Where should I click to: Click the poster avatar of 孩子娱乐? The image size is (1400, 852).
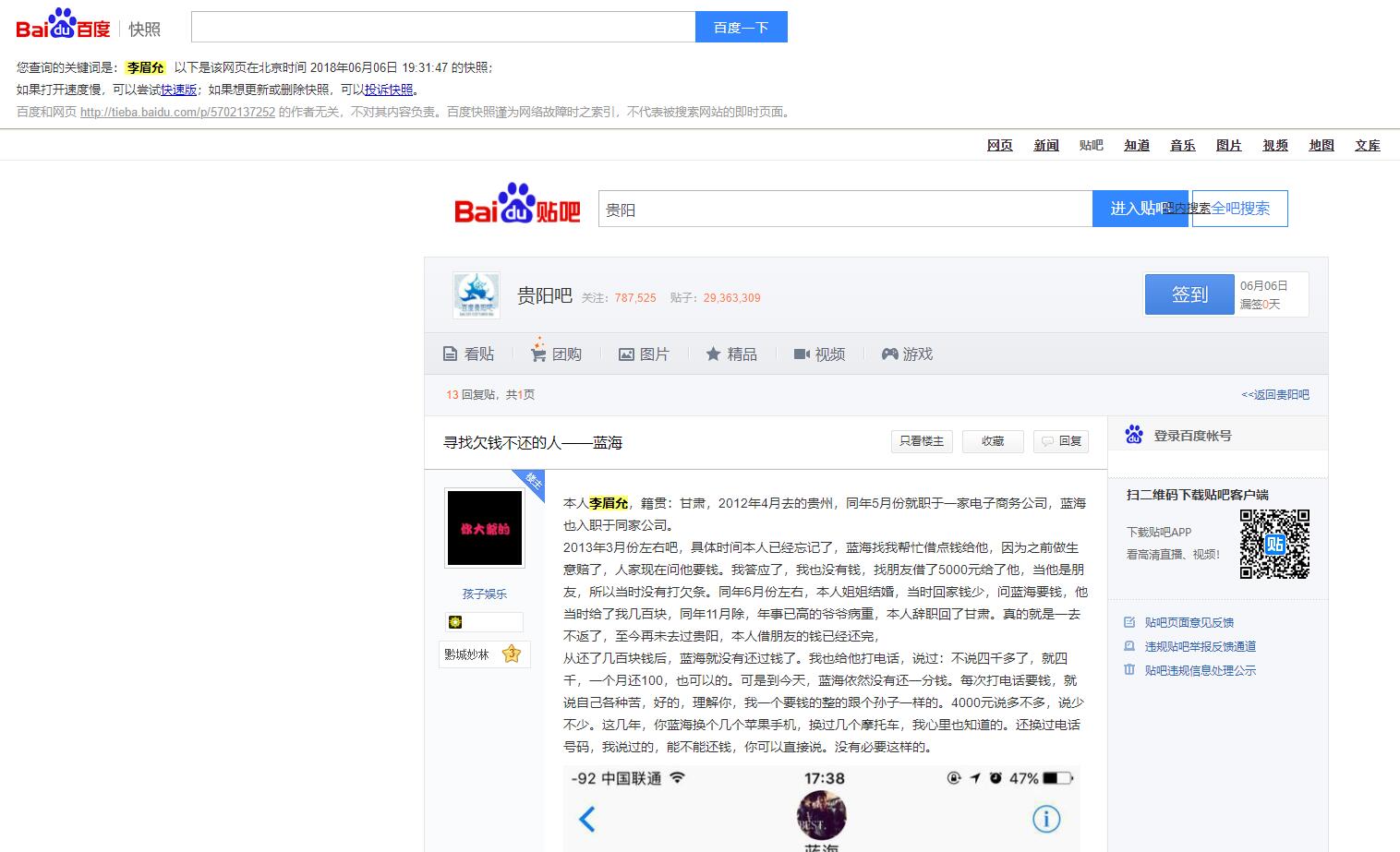click(x=485, y=528)
